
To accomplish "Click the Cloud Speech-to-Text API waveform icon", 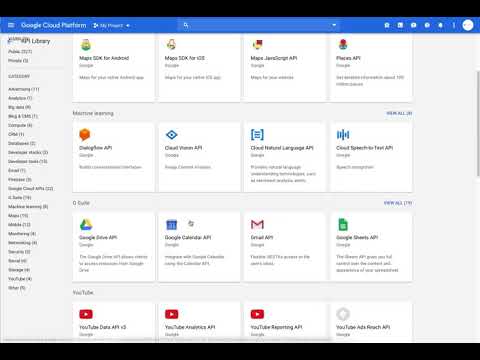I will 343,135.
